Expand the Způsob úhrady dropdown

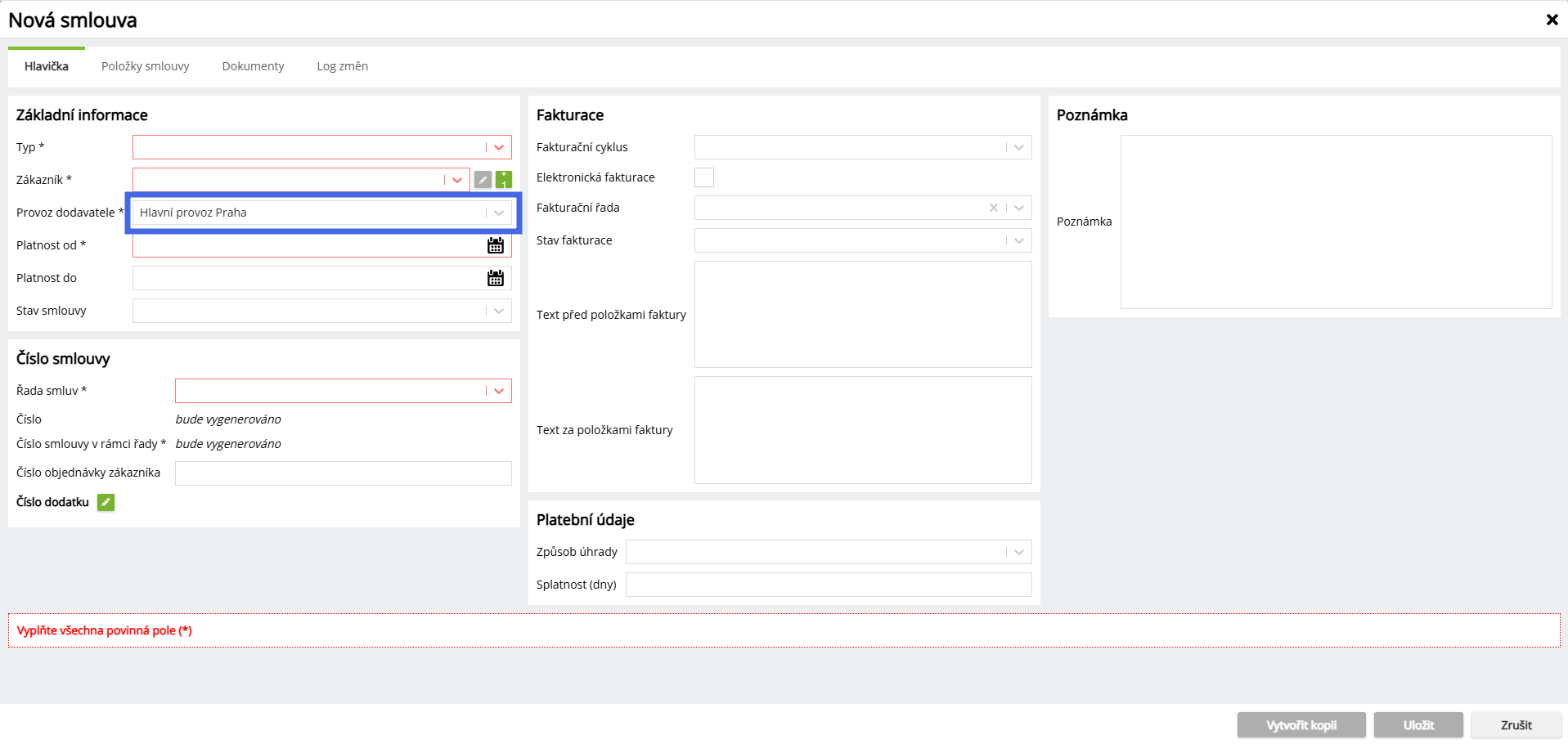[x=1018, y=552]
